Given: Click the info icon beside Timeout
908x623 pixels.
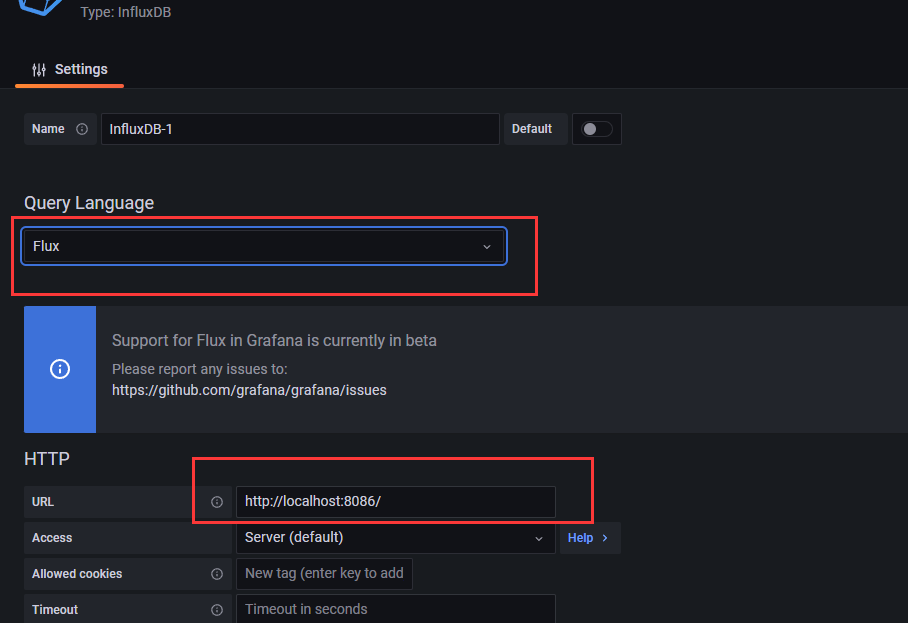Looking at the screenshot, I should click(217, 610).
